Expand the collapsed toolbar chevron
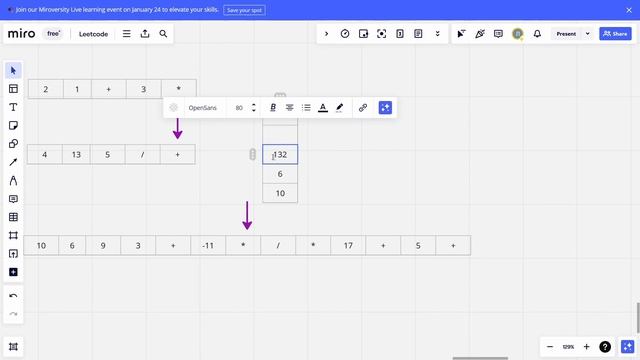Image resolution: width=640 pixels, height=360 pixels. (x=327, y=34)
